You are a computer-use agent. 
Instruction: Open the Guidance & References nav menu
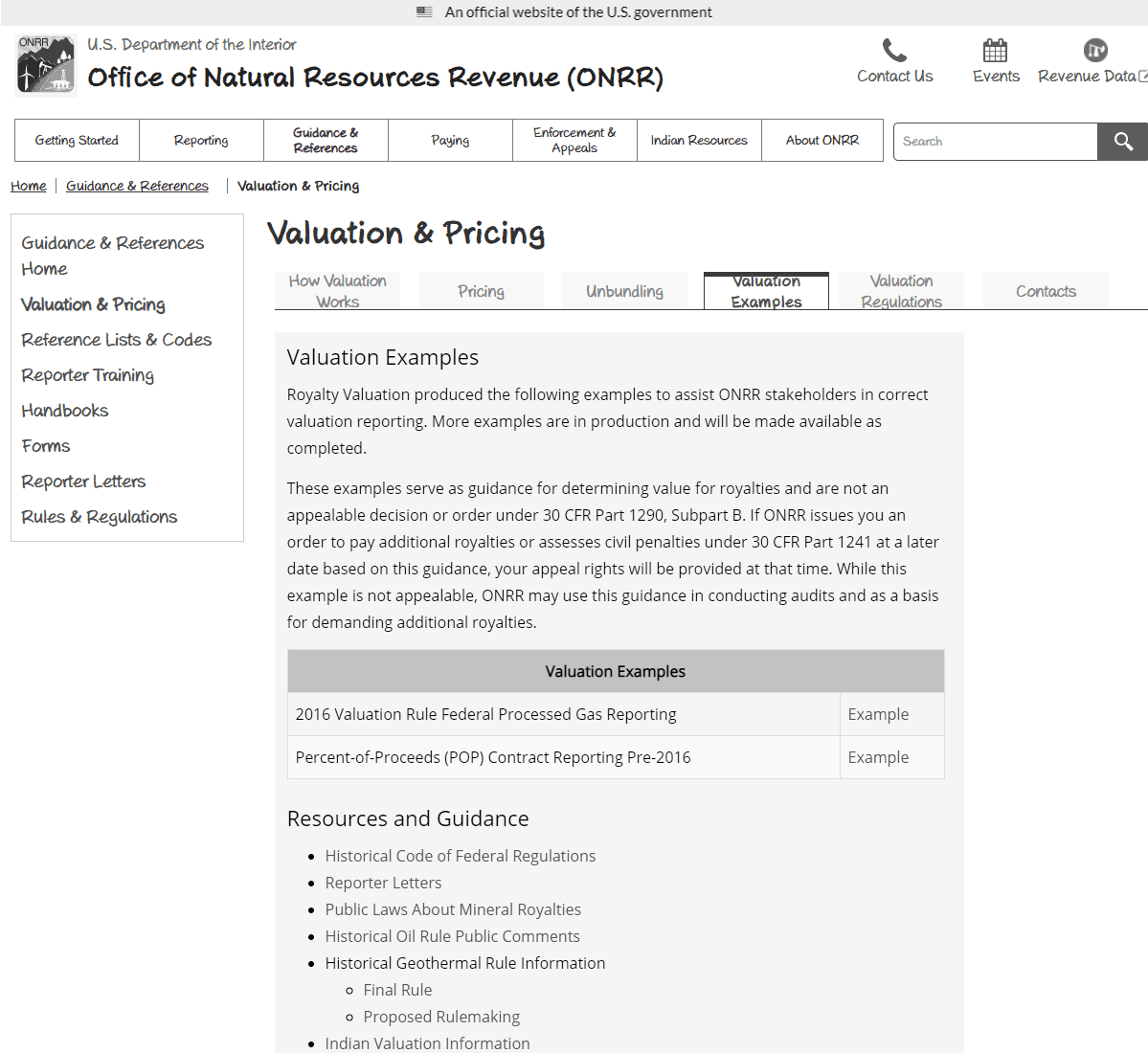tap(326, 141)
